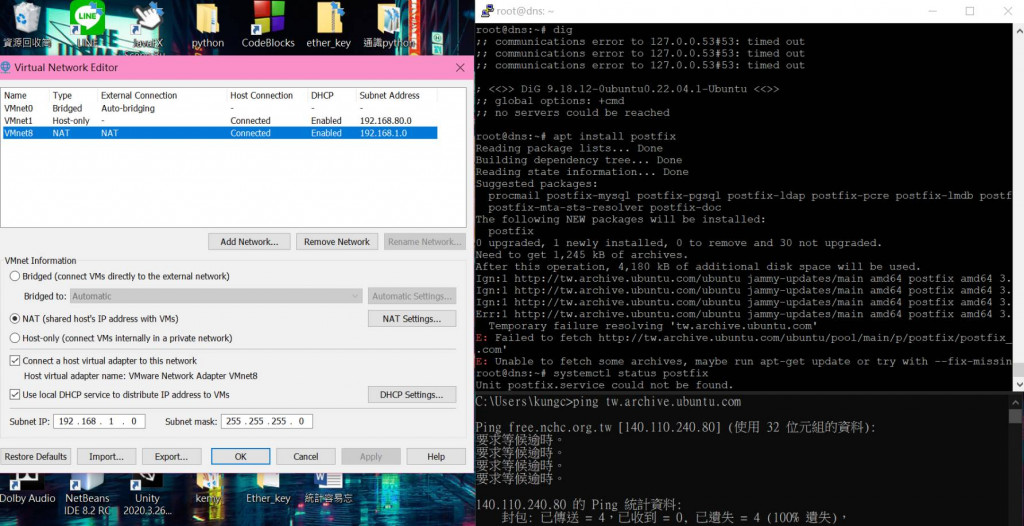Close the Virtual Network Editor dialog
Image resolution: width=1024 pixels, height=526 pixels.
pyautogui.click(x=460, y=67)
